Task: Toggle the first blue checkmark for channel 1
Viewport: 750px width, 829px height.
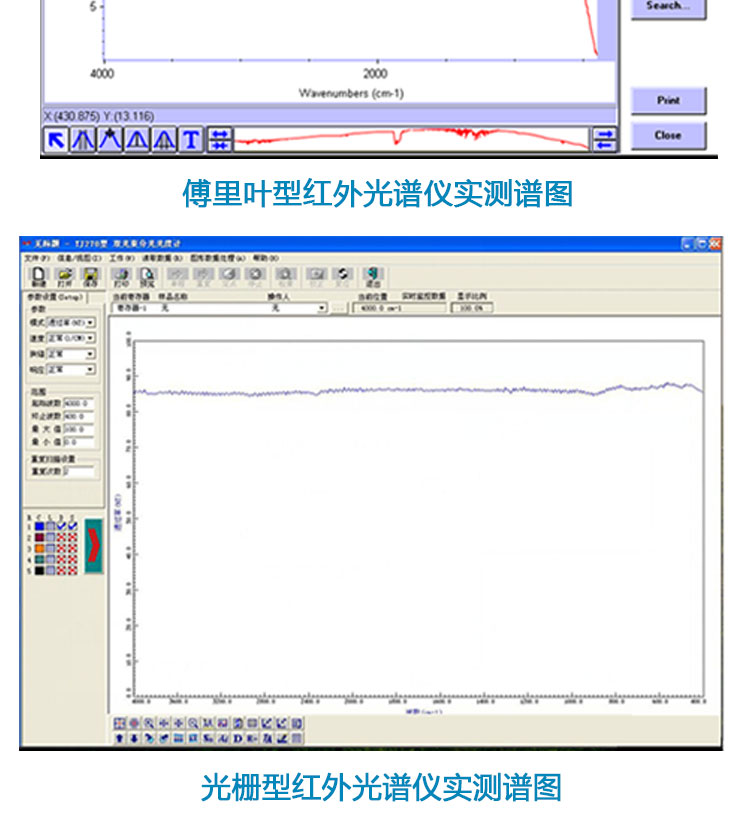Action: tap(62, 525)
